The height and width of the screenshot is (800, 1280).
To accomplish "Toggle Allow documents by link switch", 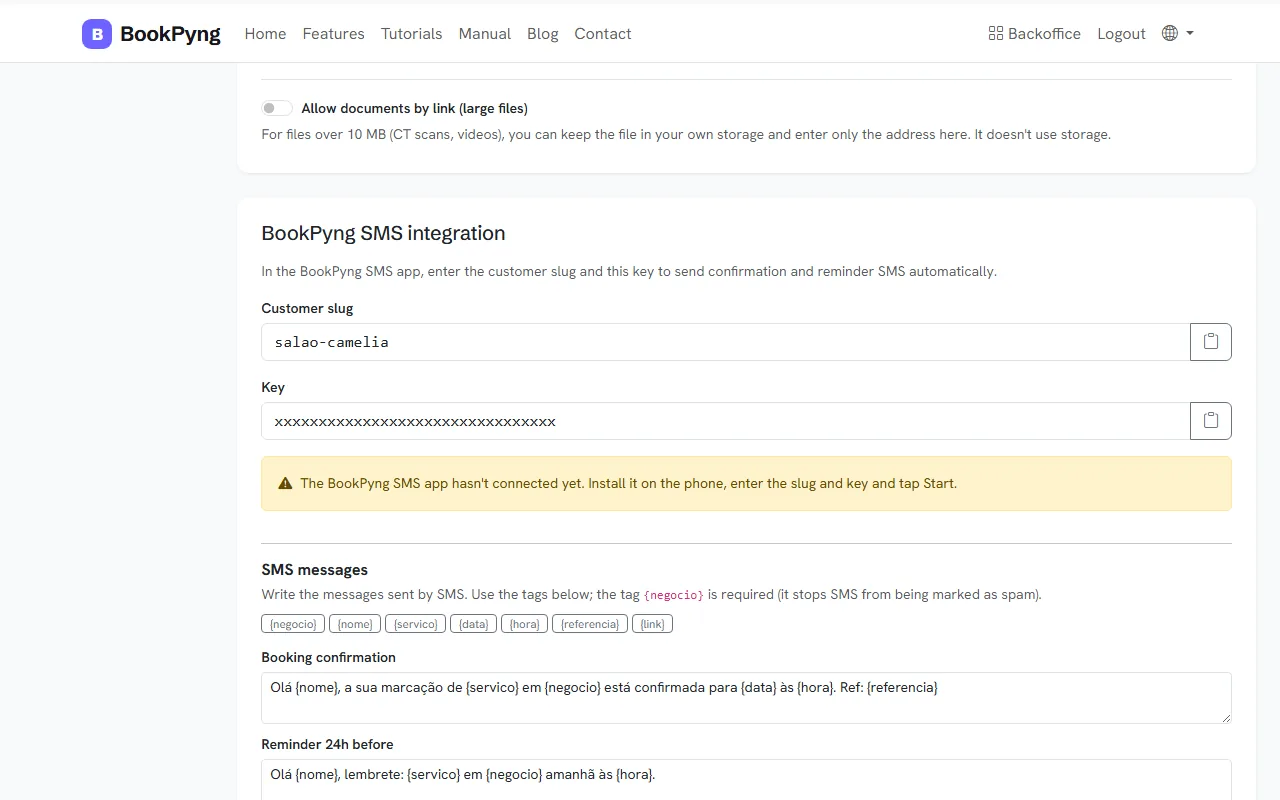I will point(277,108).
